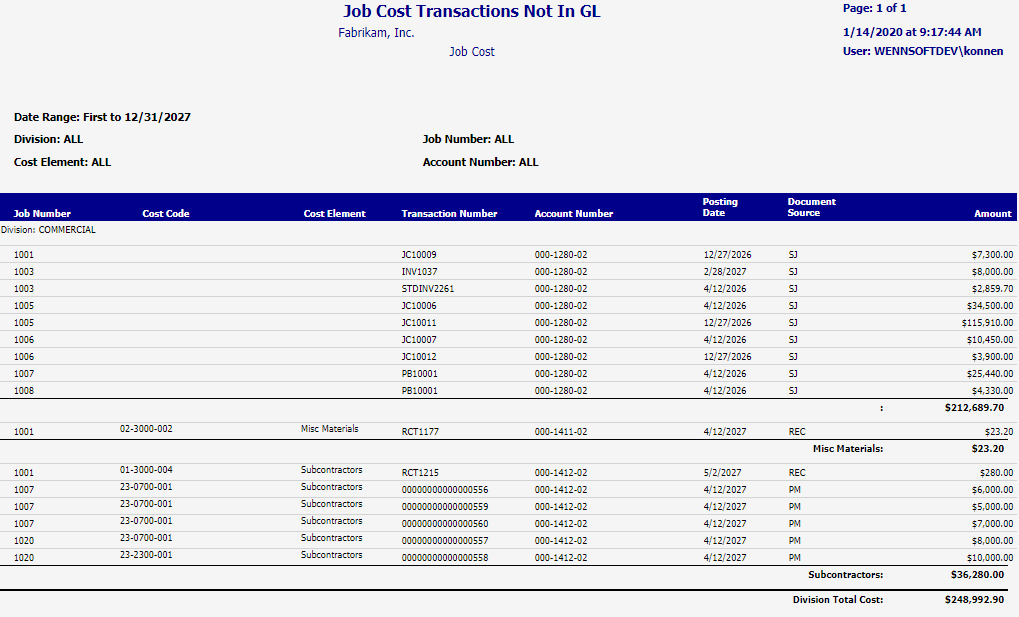Click the Fabrikam, Inc. company name
Image resolution: width=1019 pixels, height=617 pixels.
click(x=376, y=33)
